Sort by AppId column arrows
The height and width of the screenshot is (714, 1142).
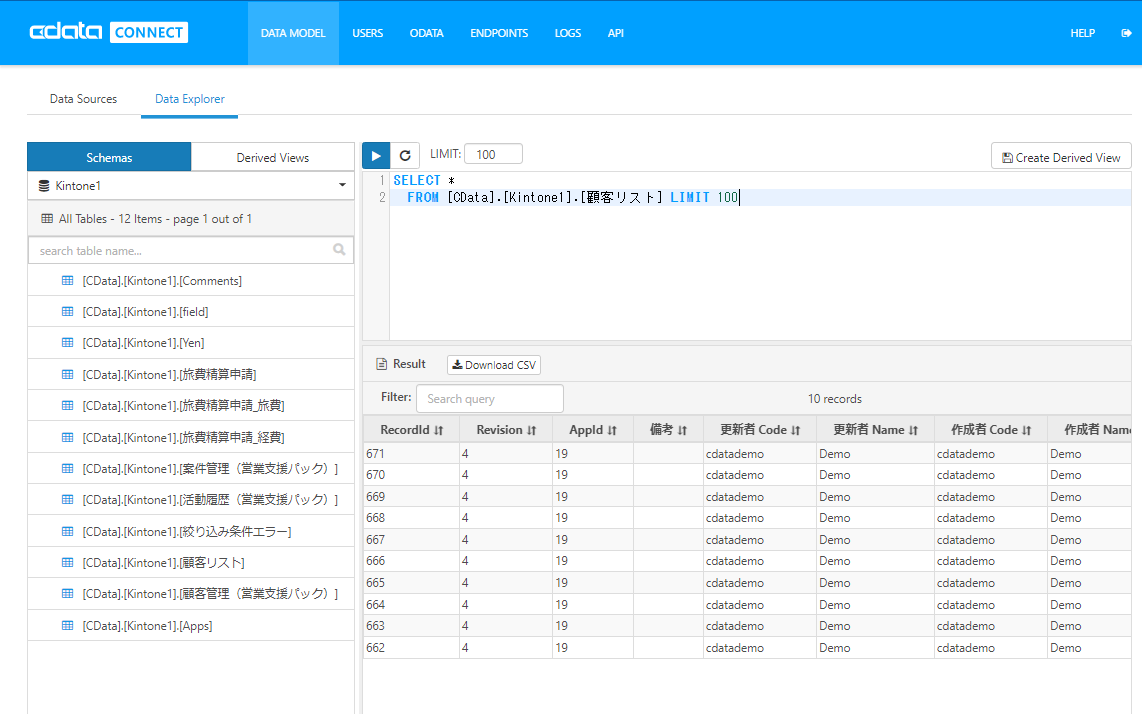click(x=612, y=431)
